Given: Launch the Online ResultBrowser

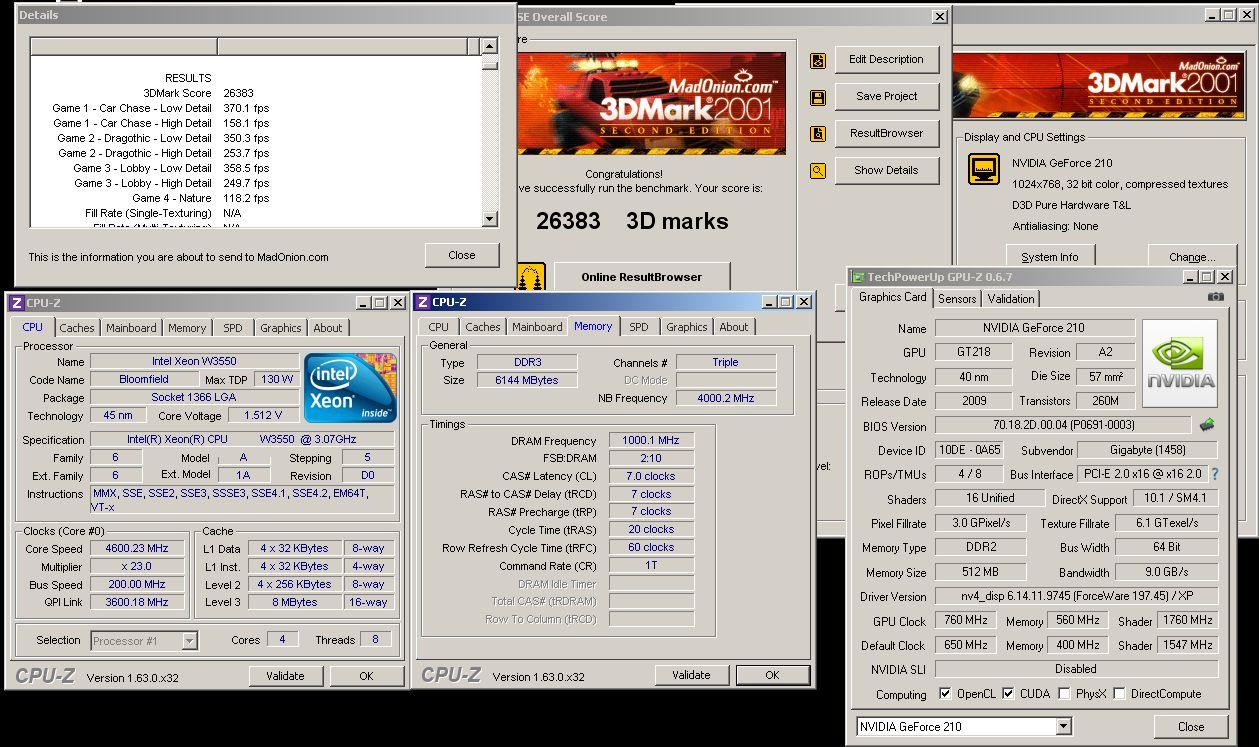Looking at the screenshot, I should [x=642, y=277].
